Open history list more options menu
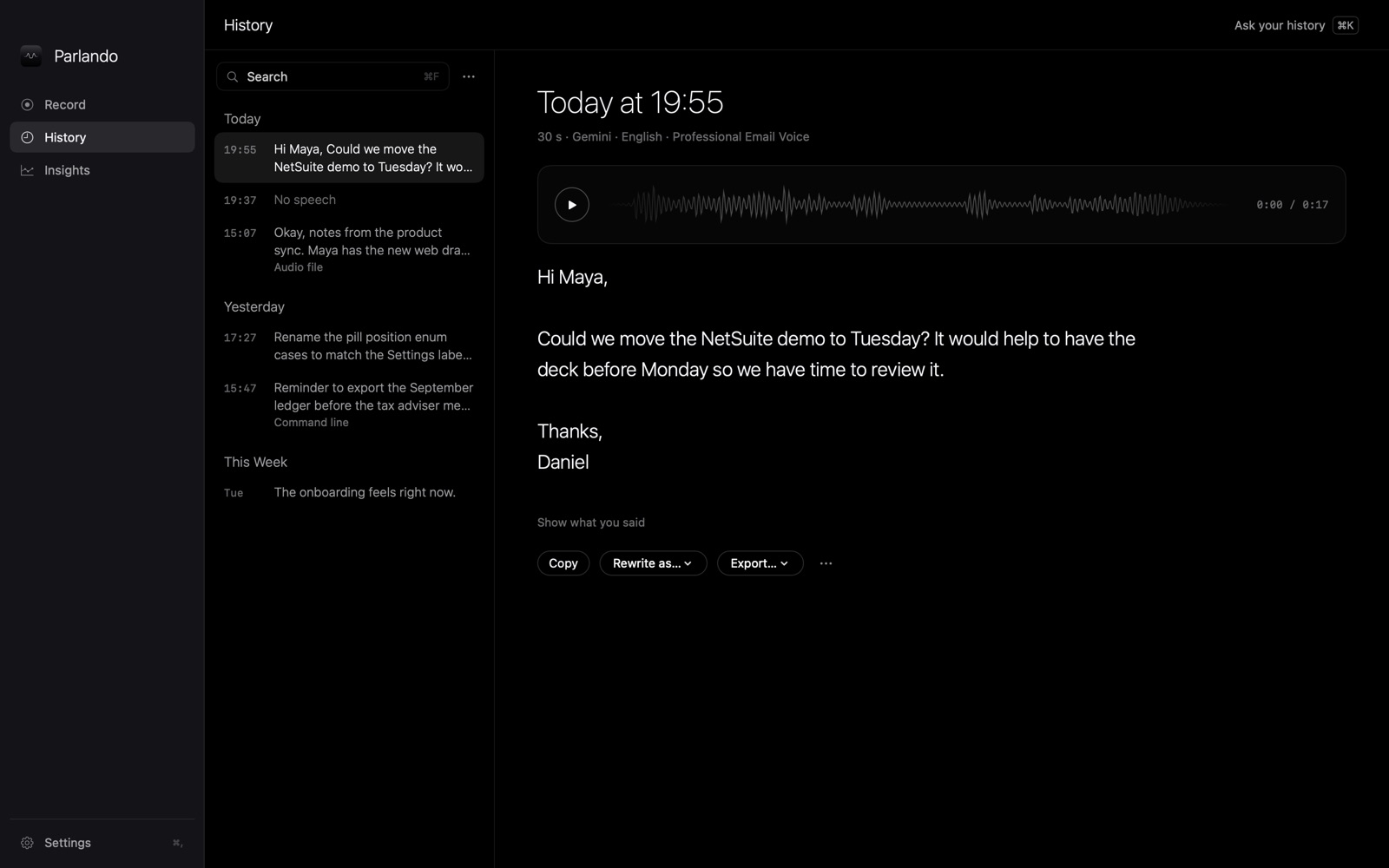This screenshot has height=868, width=1389. click(x=469, y=77)
